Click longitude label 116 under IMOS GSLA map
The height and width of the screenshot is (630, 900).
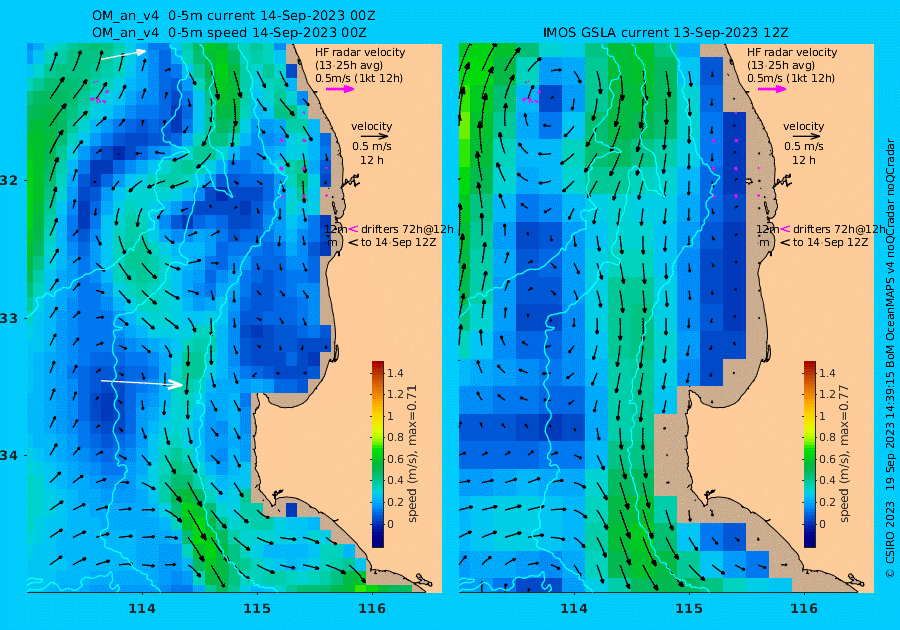[x=804, y=609]
